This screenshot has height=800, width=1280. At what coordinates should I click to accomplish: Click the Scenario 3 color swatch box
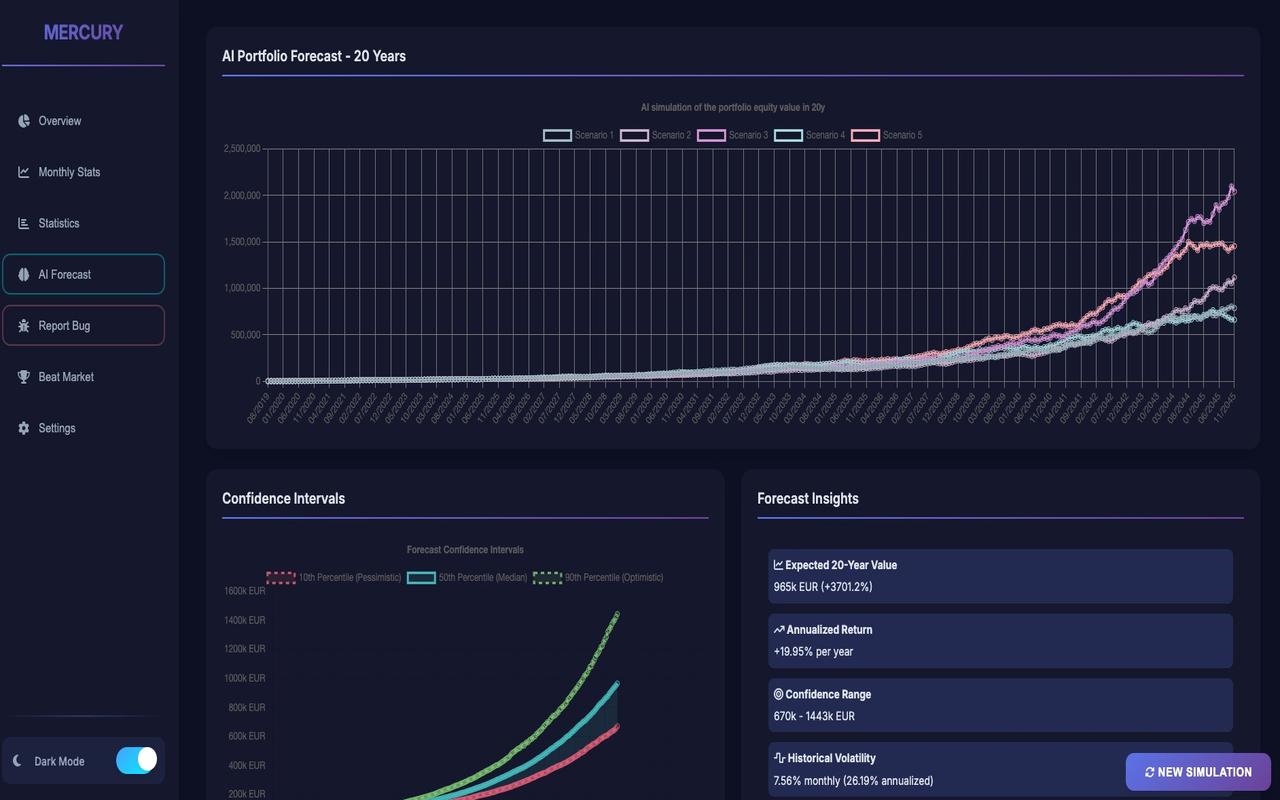point(711,135)
